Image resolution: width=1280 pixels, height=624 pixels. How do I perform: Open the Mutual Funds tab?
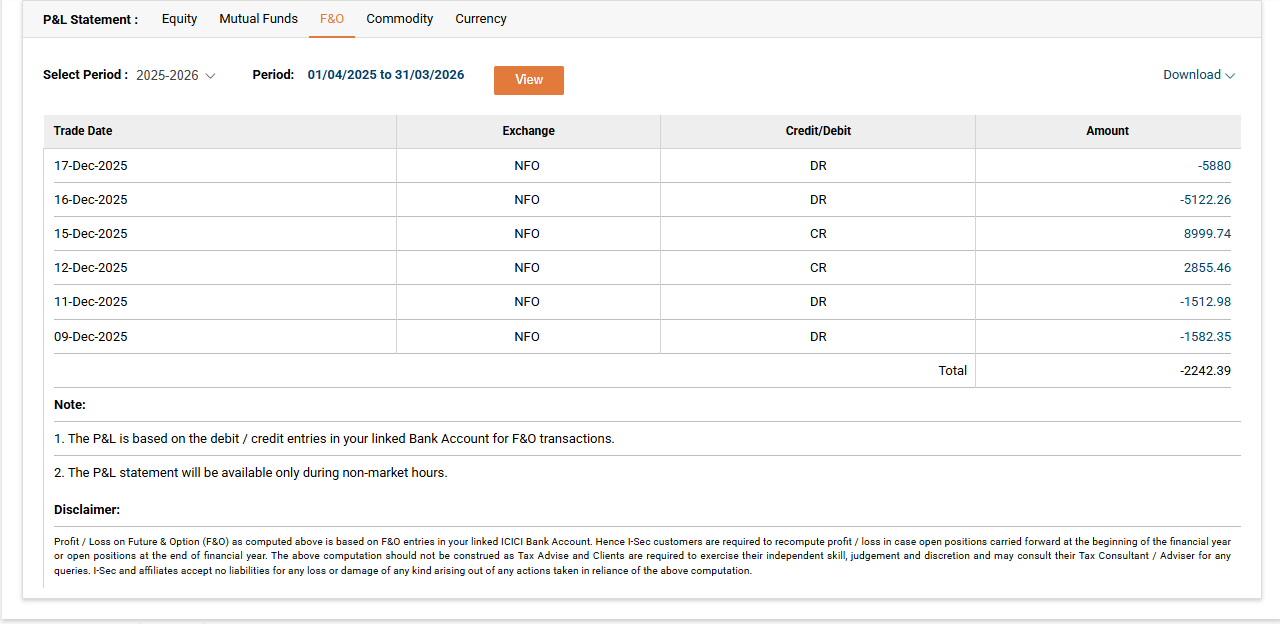[x=258, y=19]
